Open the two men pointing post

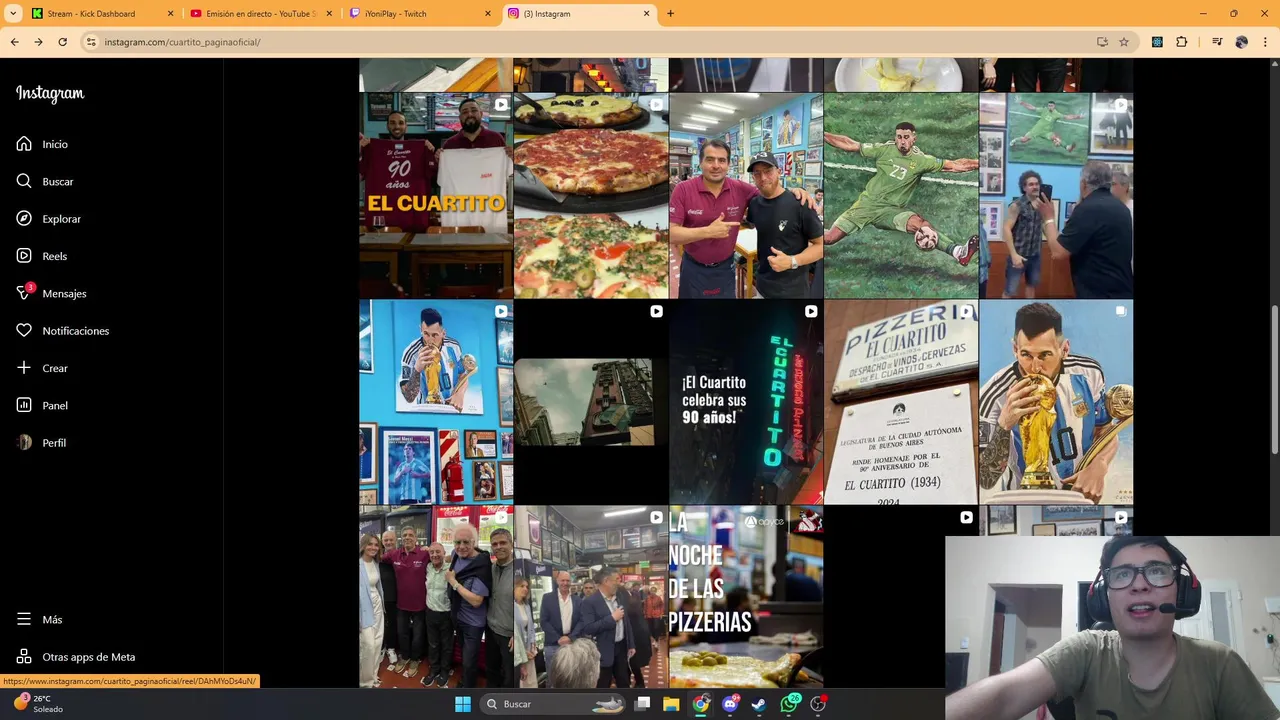[746, 196]
